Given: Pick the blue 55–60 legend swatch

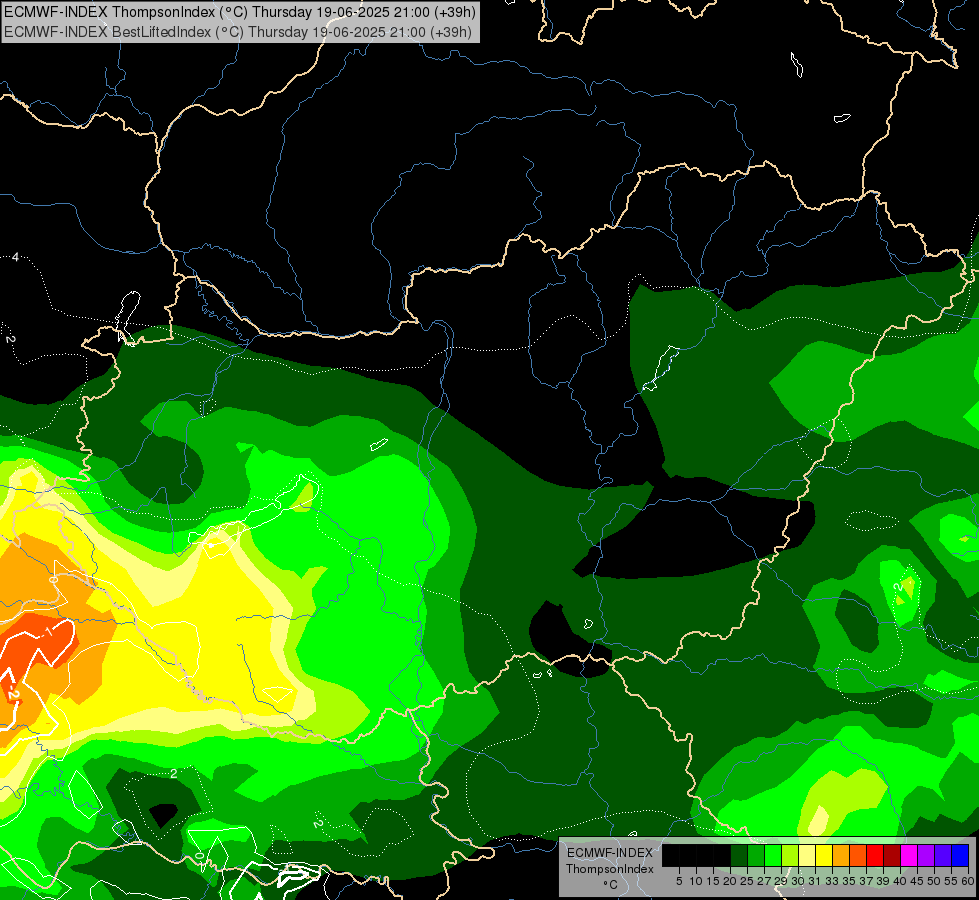Looking at the screenshot, I should [x=960, y=855].
